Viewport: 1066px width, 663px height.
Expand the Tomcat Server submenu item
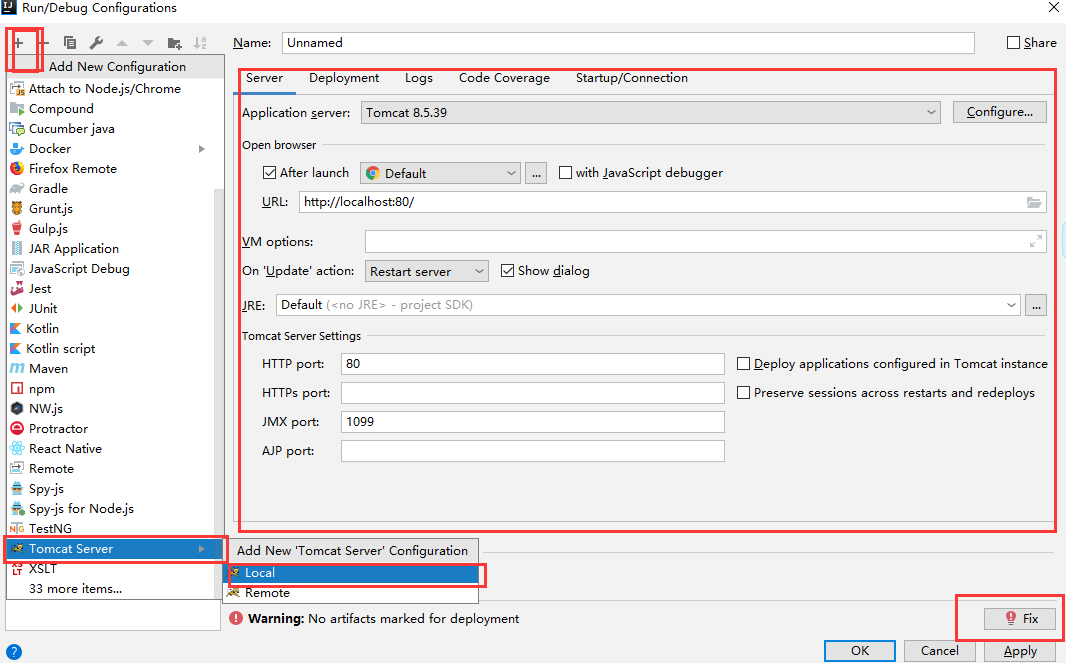tap(114, 549)
